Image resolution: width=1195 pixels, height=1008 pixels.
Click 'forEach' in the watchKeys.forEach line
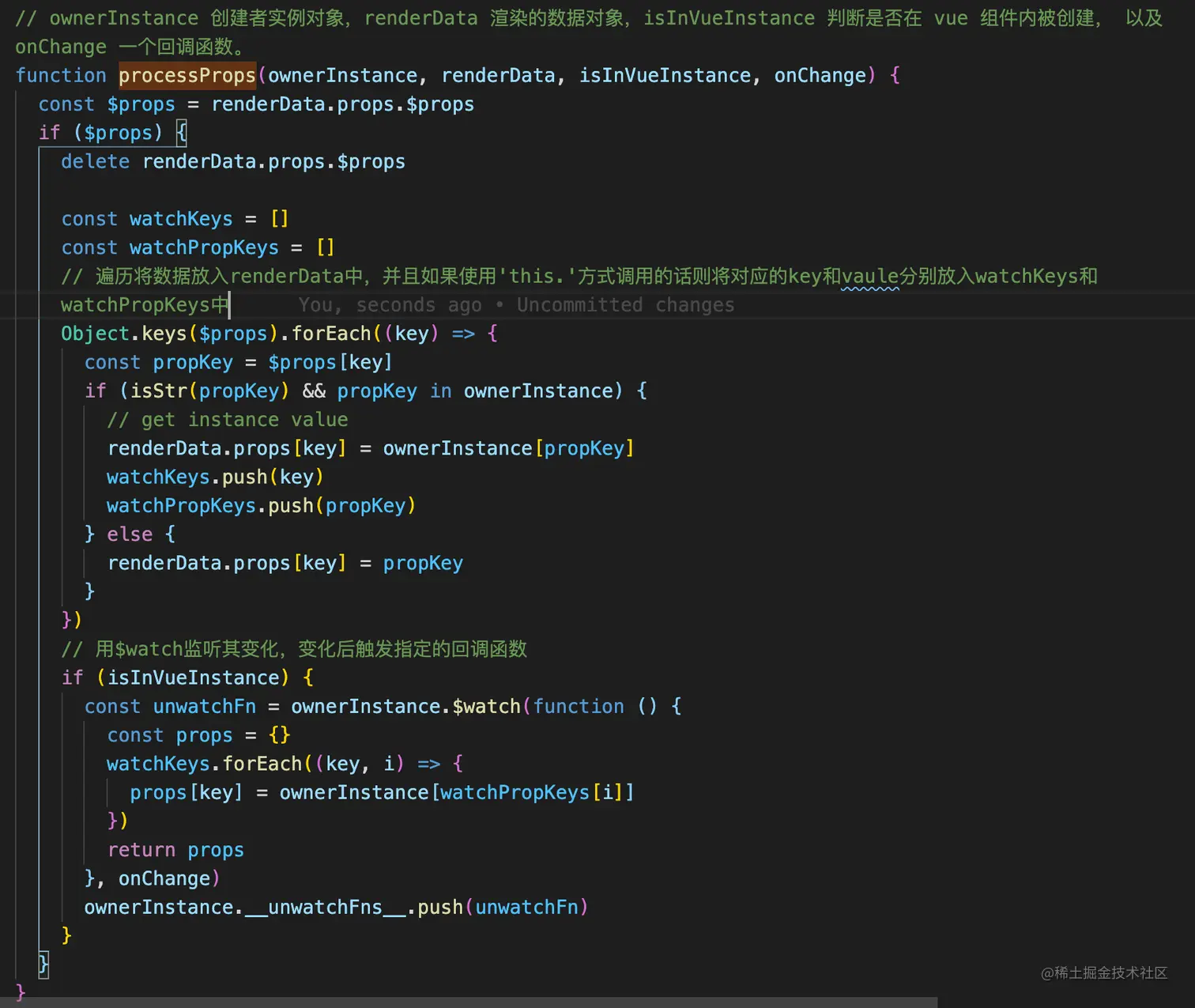point(262,764)
